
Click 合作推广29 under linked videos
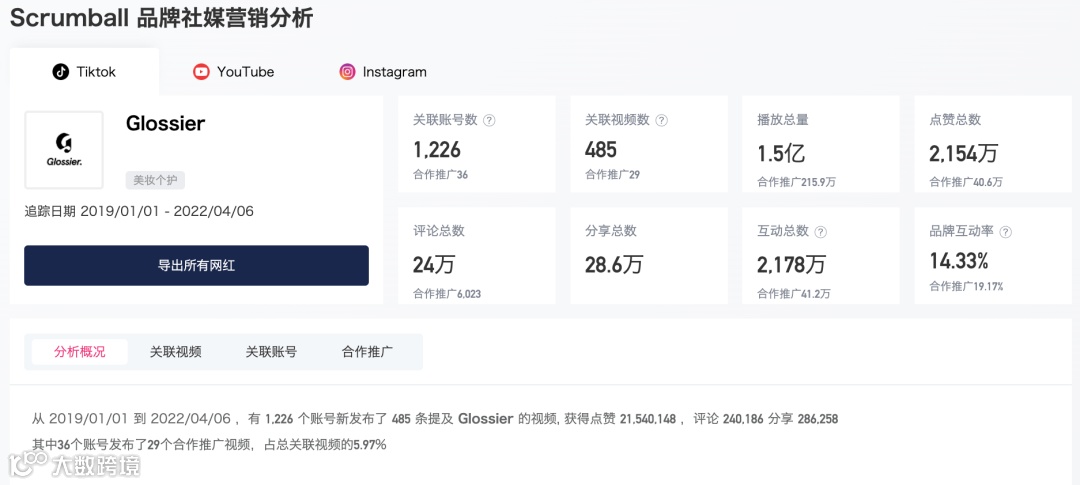612,175
